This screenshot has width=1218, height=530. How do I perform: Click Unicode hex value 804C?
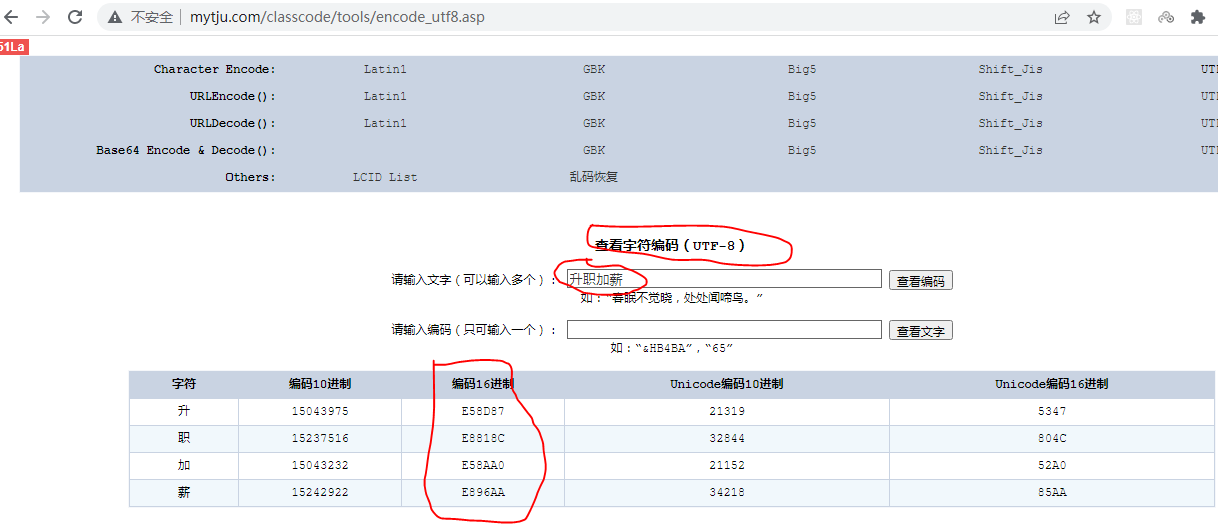click(x=1051, y=438)
